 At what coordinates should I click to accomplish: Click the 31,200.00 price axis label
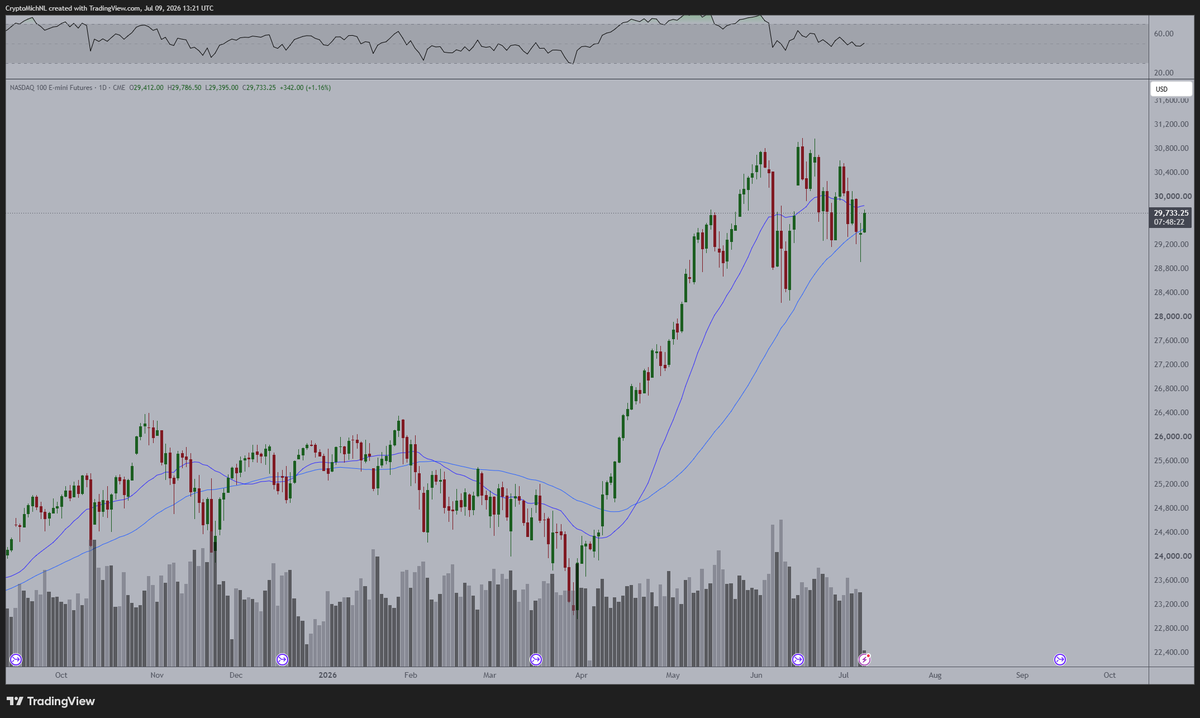1171,125
